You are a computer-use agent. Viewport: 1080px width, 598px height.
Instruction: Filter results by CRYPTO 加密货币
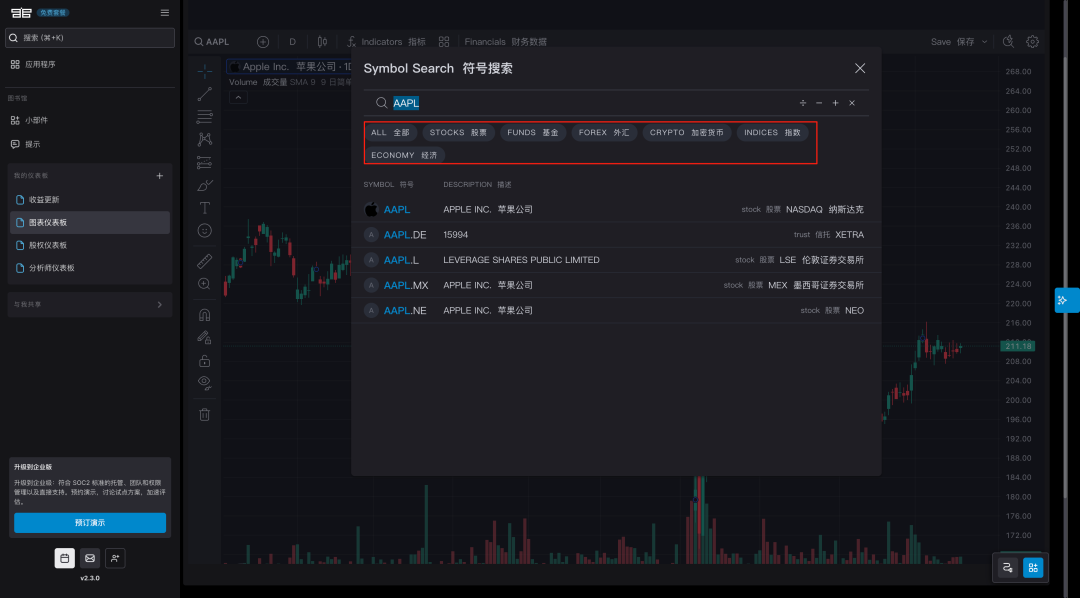click(687, 132)
